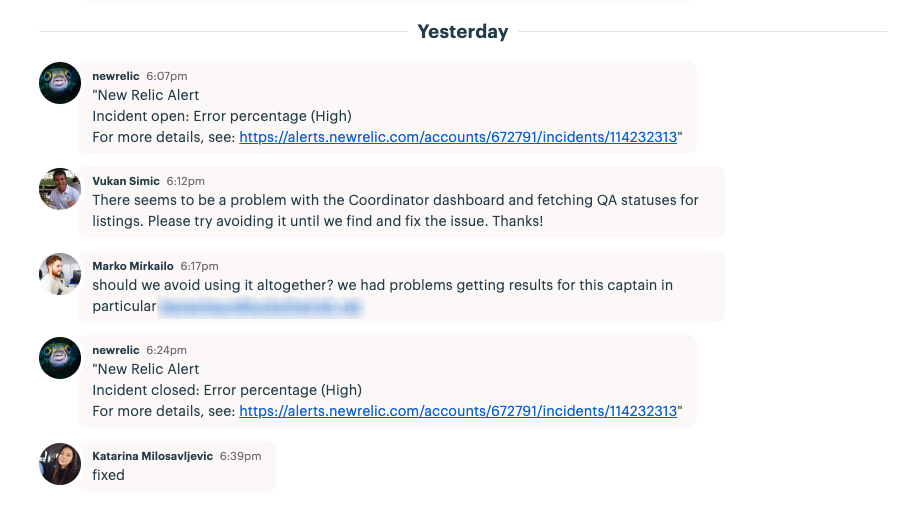Select Katarina's 'fixed' message bubble
922x508 pixels.
point(177,466)
